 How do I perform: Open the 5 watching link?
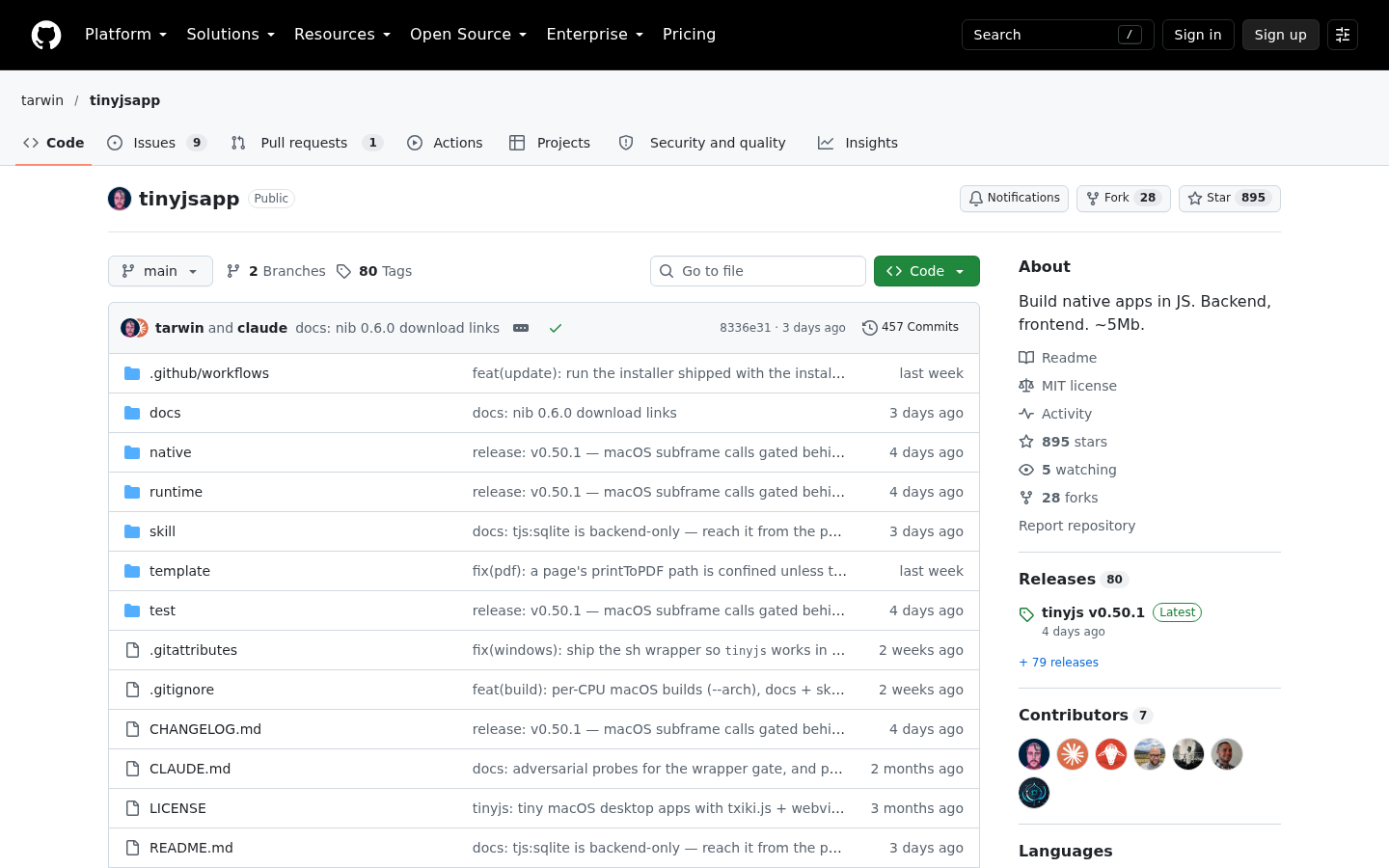1068,470
